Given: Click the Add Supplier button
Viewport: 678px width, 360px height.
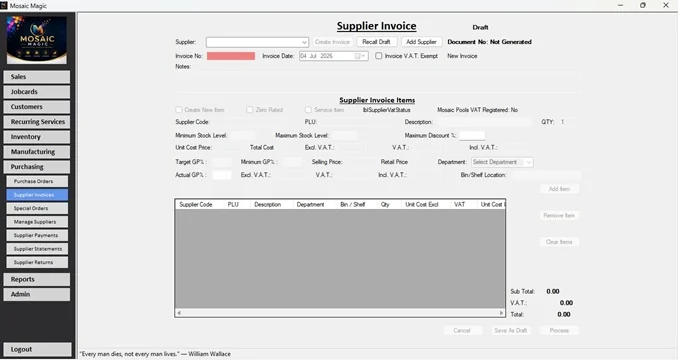Looking at the screenshot, I should (x=421, y=42).
